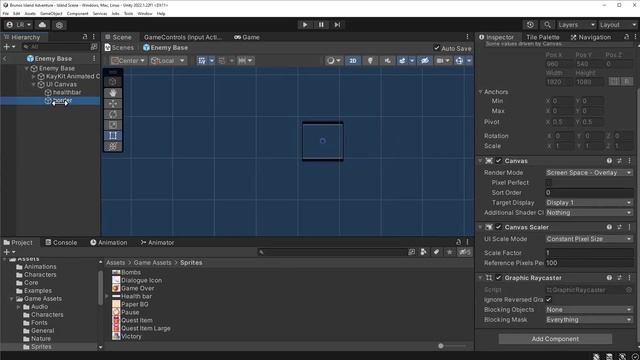Toggle 2D view mode button
Image resolution: width=640 pixels, height=360 pixels.
click(x=353, y=60)
